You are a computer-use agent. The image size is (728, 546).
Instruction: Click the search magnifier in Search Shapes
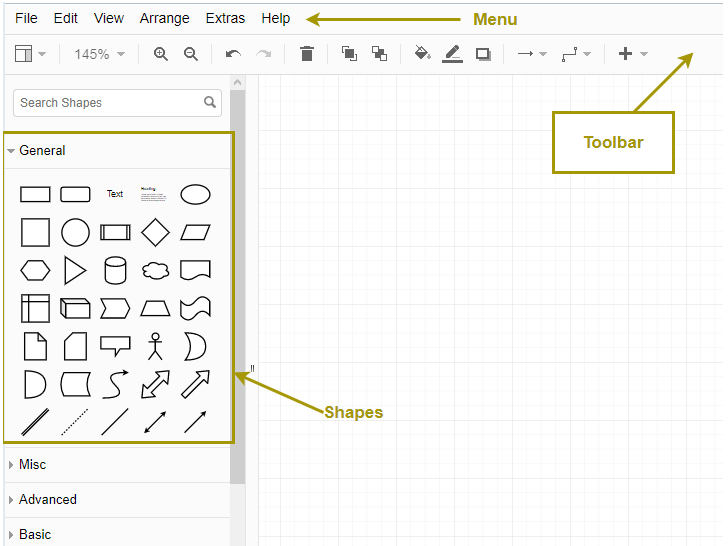tap(210, 102)
